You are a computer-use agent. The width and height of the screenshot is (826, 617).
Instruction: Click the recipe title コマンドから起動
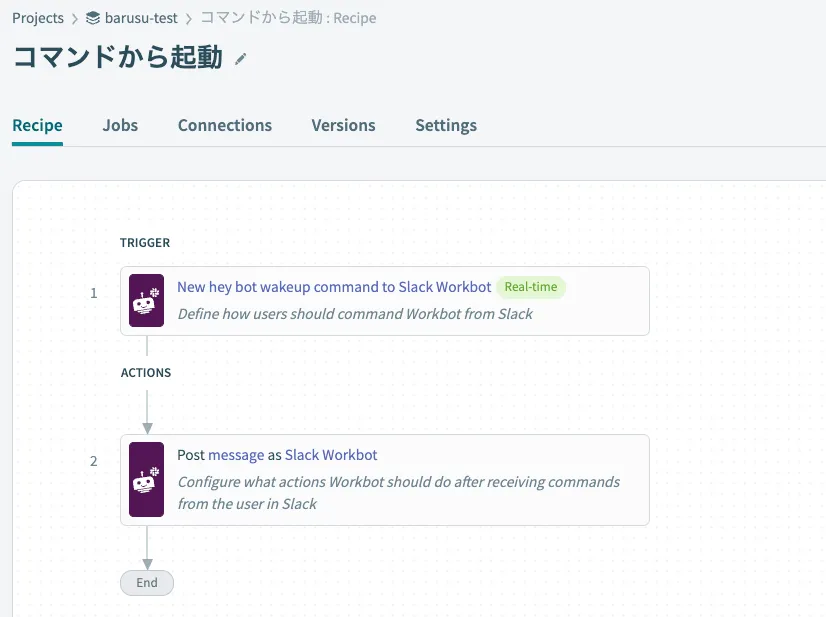pyautogui.click(x=118, y=57)
